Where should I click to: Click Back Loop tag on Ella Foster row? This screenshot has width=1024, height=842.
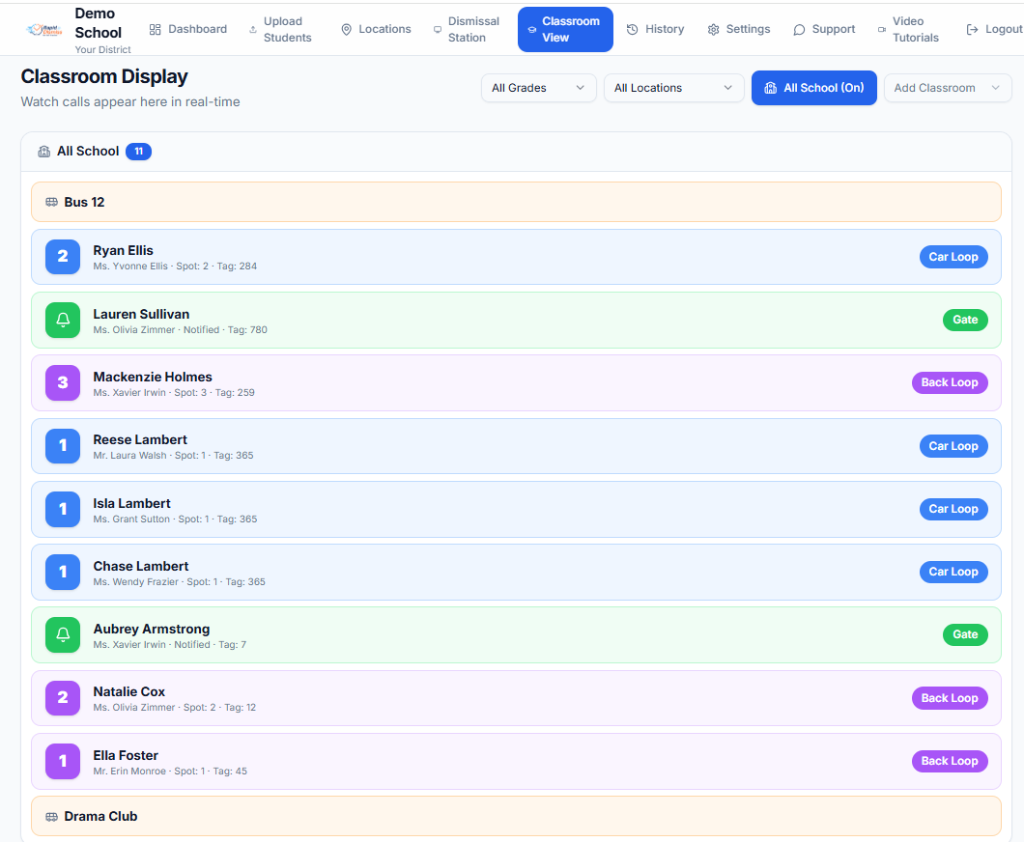[x=950, y=762]
